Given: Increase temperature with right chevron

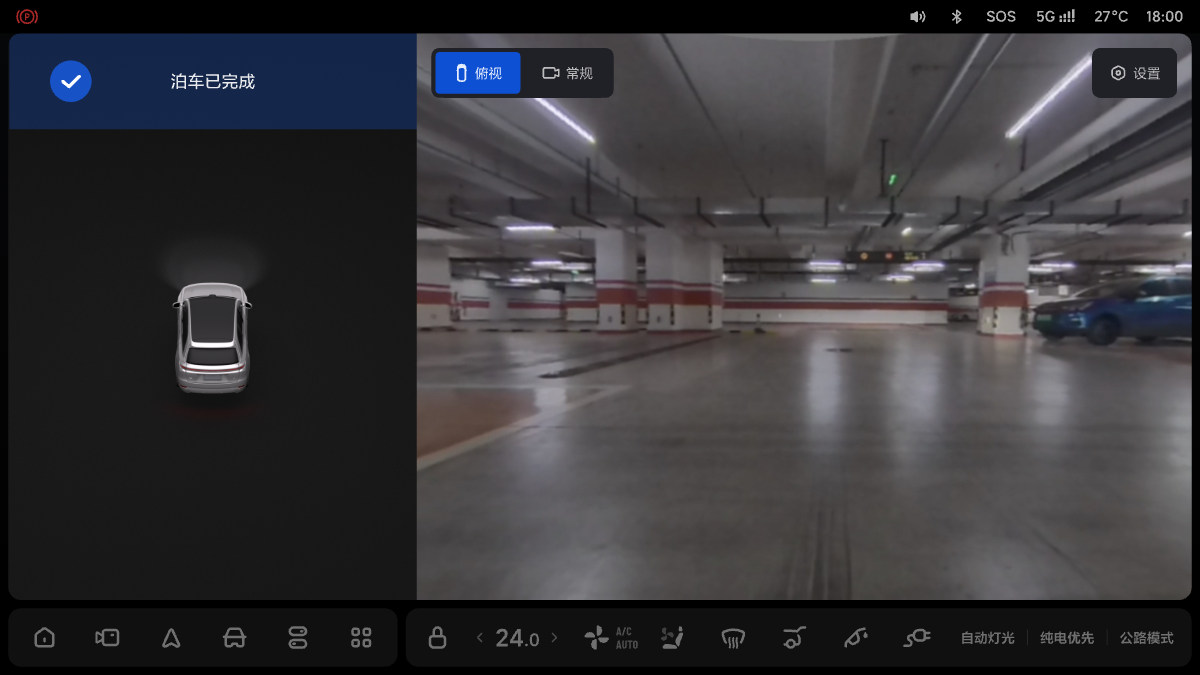Looking at the screenshot, I should point(555,637).
